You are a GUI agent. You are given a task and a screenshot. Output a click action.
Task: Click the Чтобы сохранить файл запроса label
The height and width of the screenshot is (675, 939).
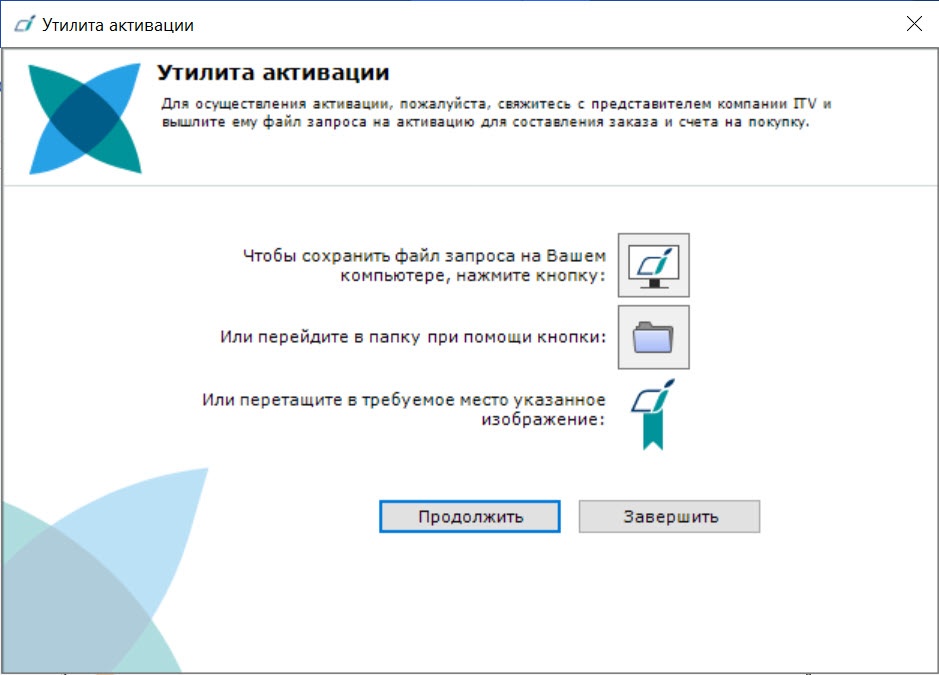pyautogui.click(x=424, y=265)
